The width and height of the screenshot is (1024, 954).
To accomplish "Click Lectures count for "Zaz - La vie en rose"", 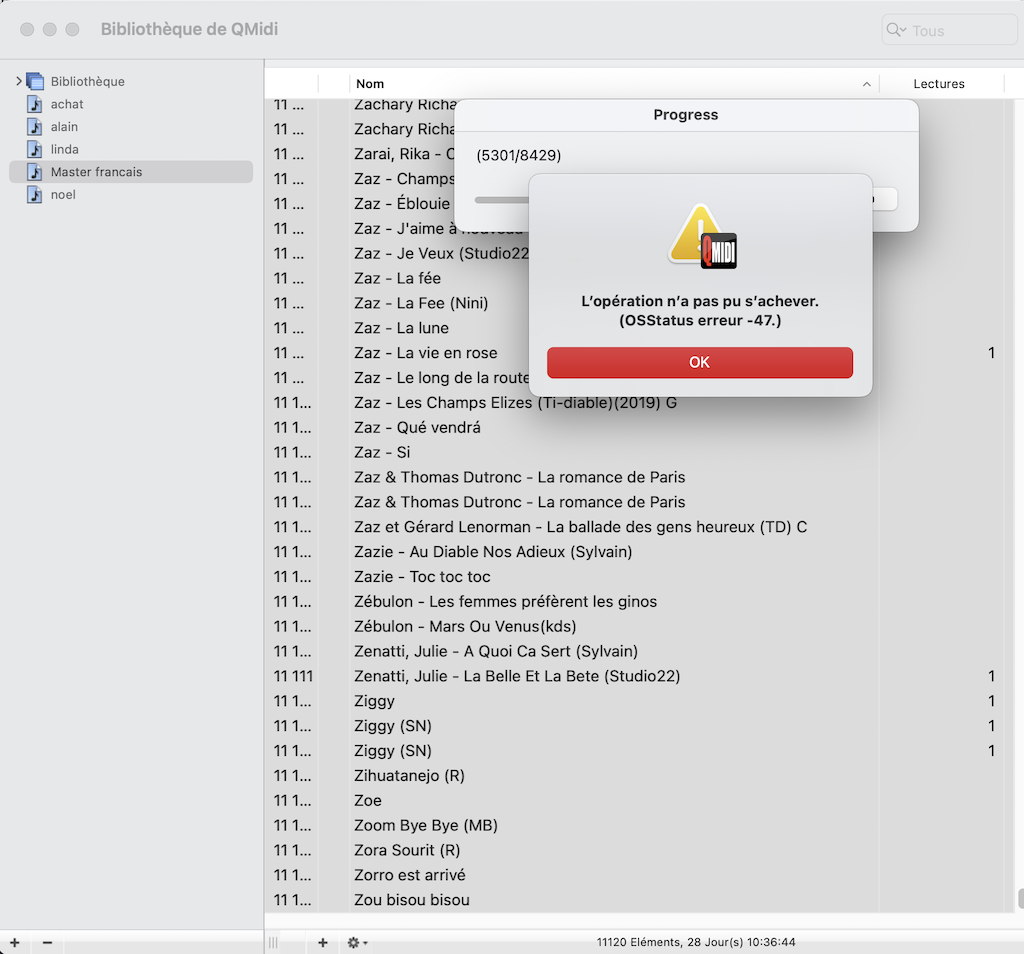I will 991,353.
